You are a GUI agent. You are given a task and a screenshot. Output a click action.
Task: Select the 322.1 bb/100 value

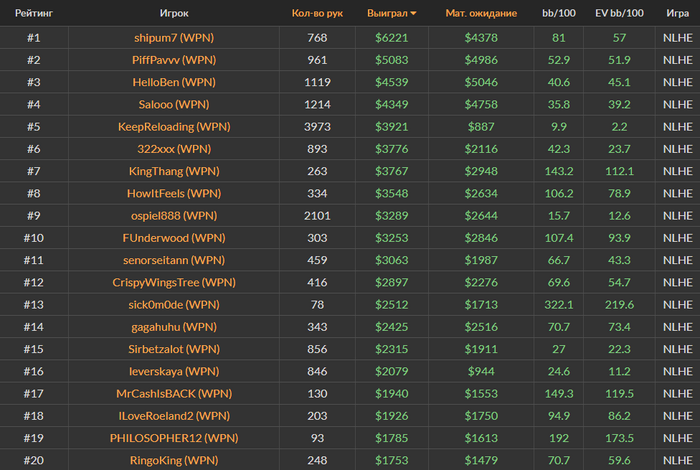point(559,305)
